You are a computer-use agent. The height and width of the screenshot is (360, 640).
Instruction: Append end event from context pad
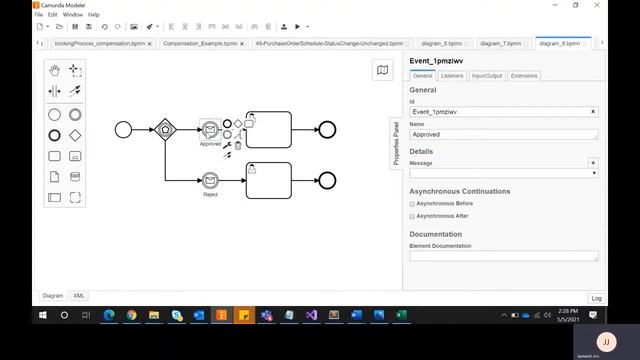coord(227,124)
